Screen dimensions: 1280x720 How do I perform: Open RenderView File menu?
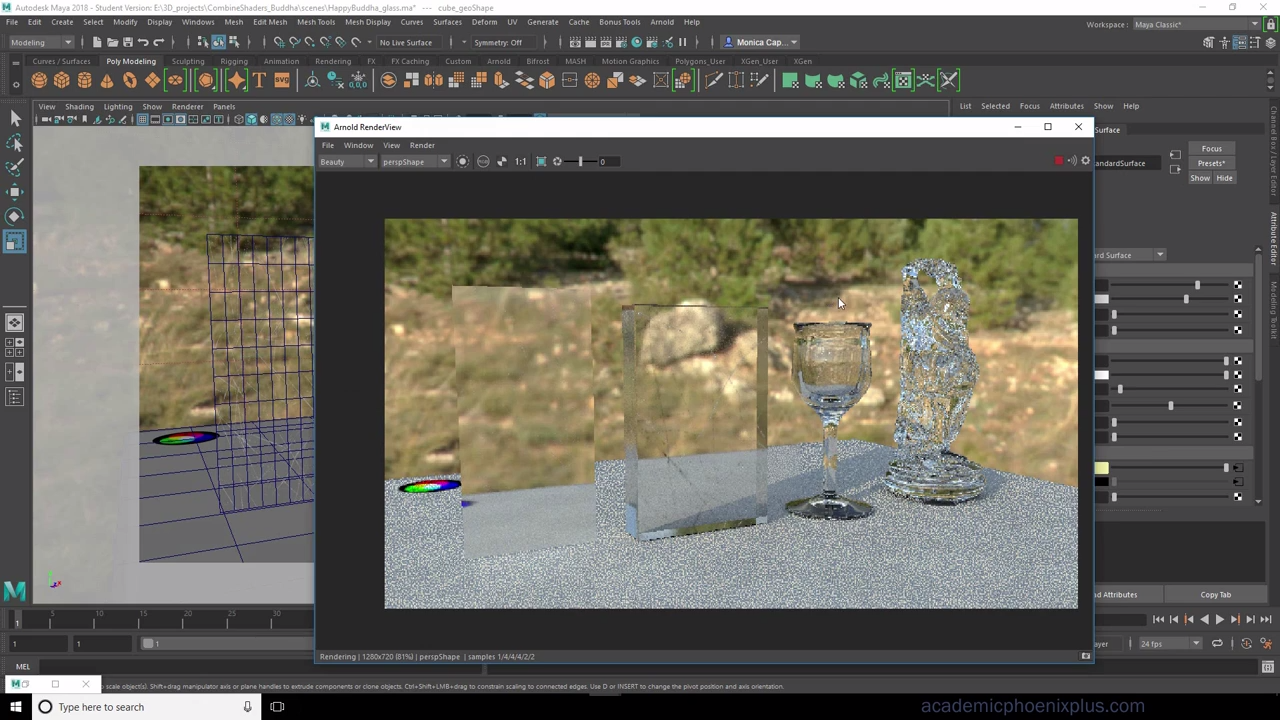(327, 145)
